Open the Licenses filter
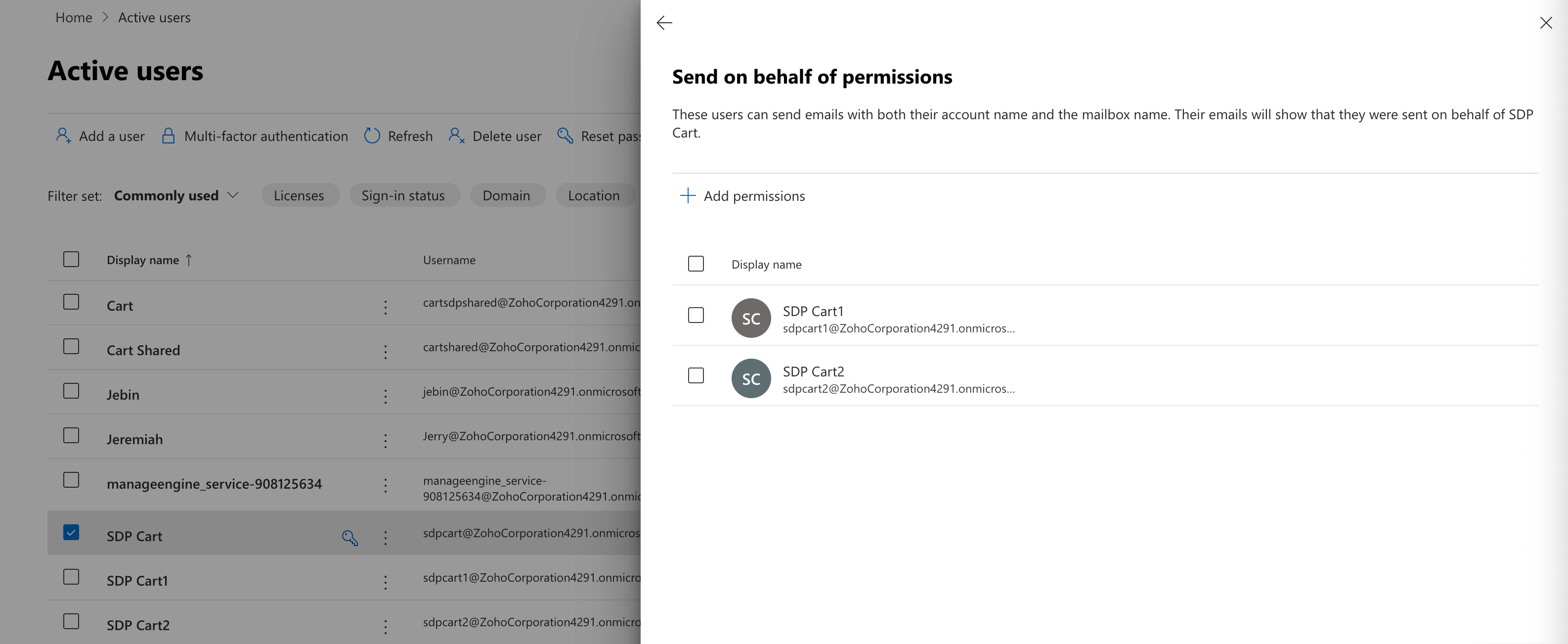 point(299,195)
